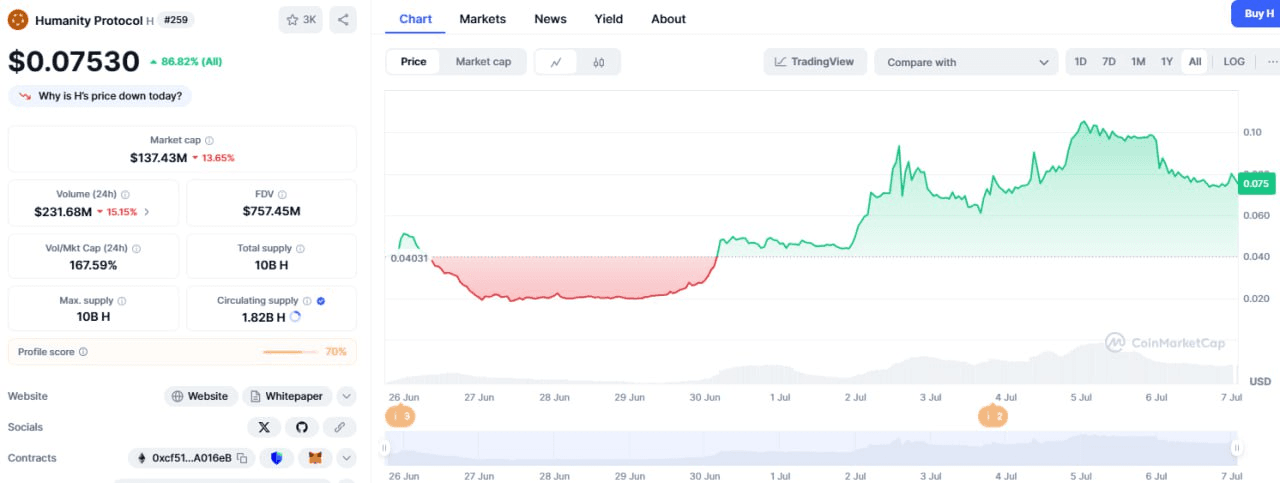The image size is (1280, 483).
Task: Toggle LOG scale on chart
Action: point(1234,62)
